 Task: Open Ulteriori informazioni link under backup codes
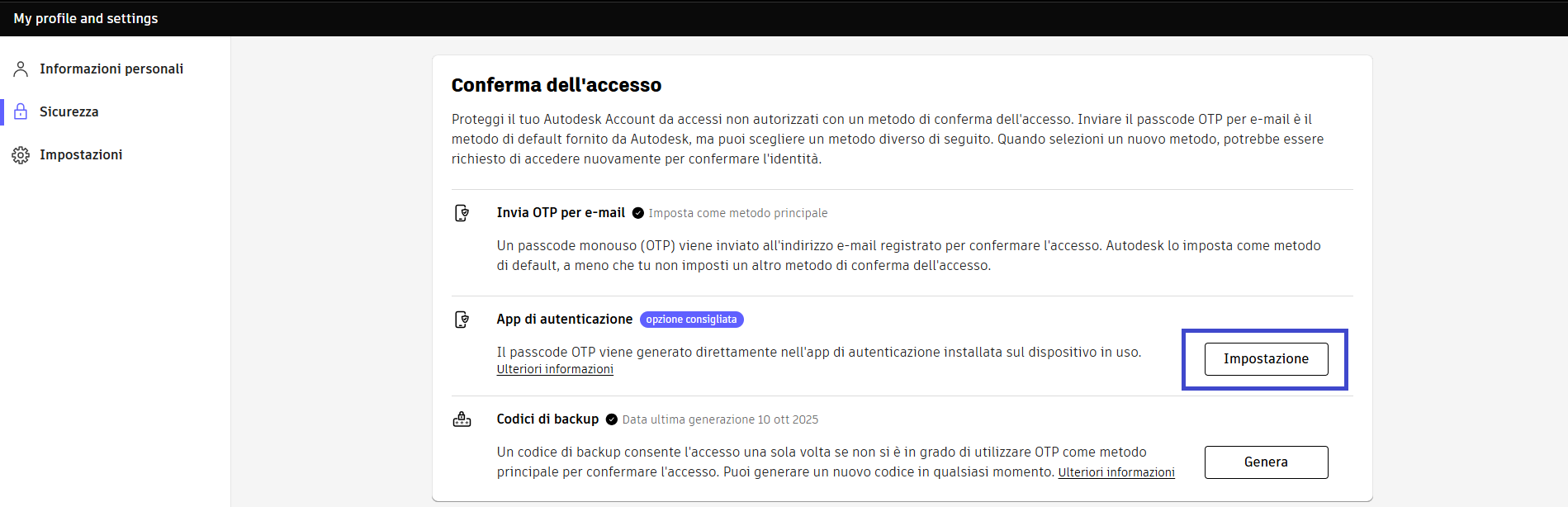tap(1116, 472)
